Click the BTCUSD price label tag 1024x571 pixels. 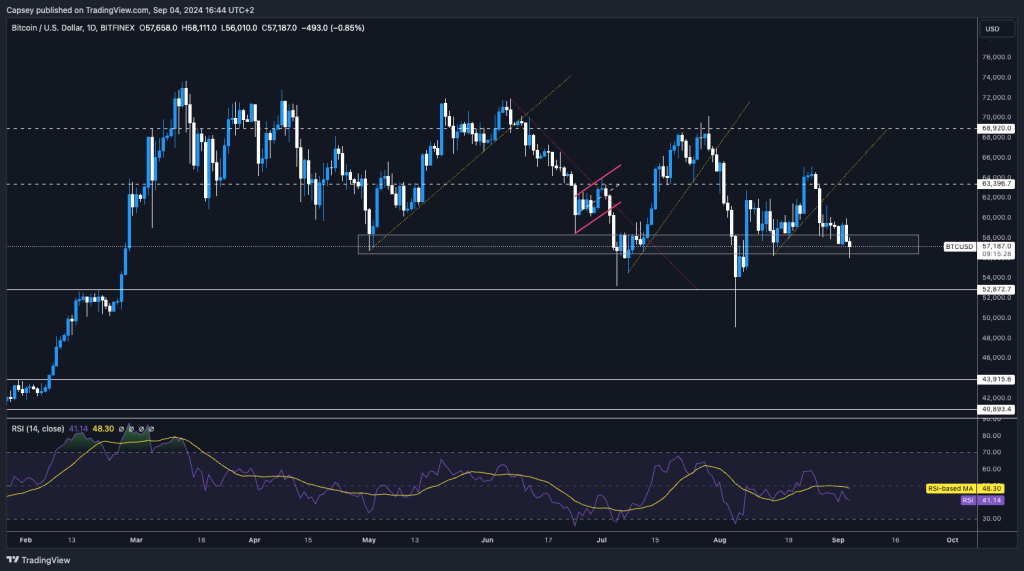tap(960, 245)
